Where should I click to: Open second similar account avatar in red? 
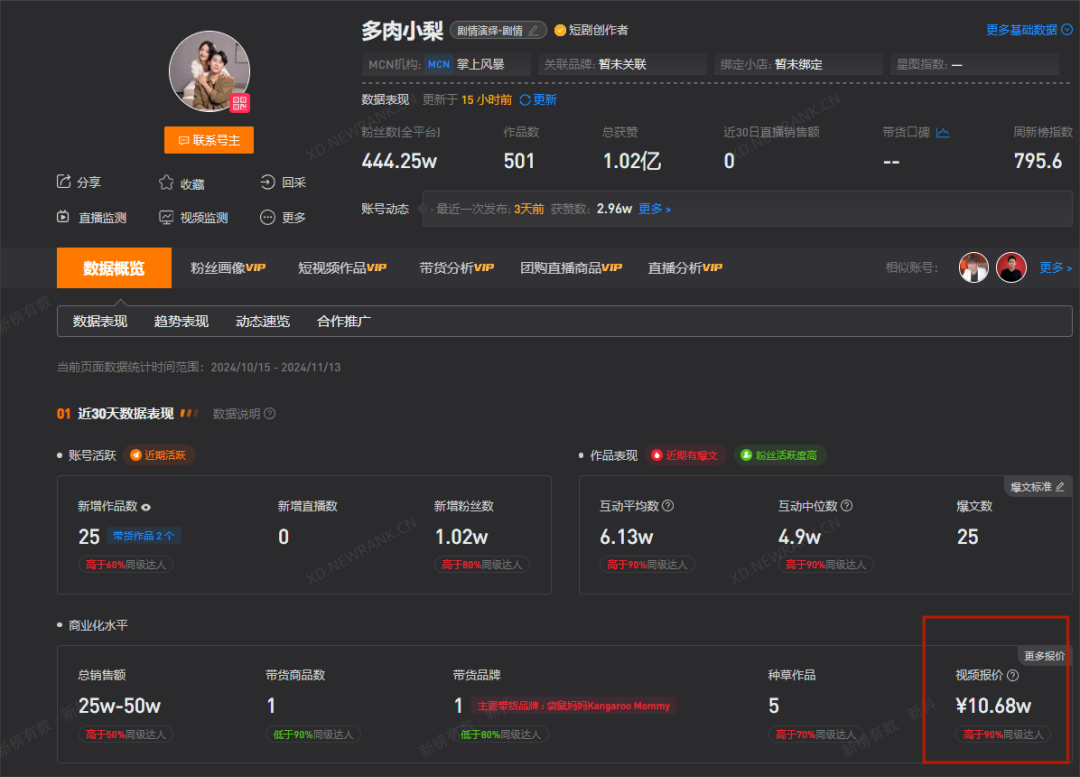pyautogui.click(x=1011, y=267)
